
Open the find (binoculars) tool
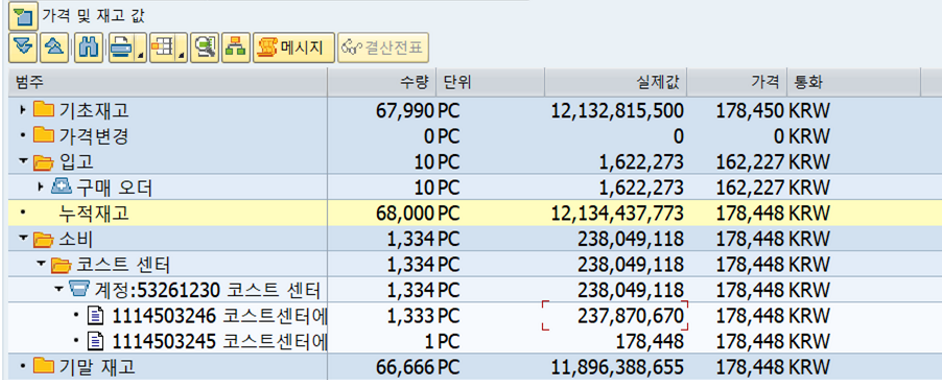[89, 48]
